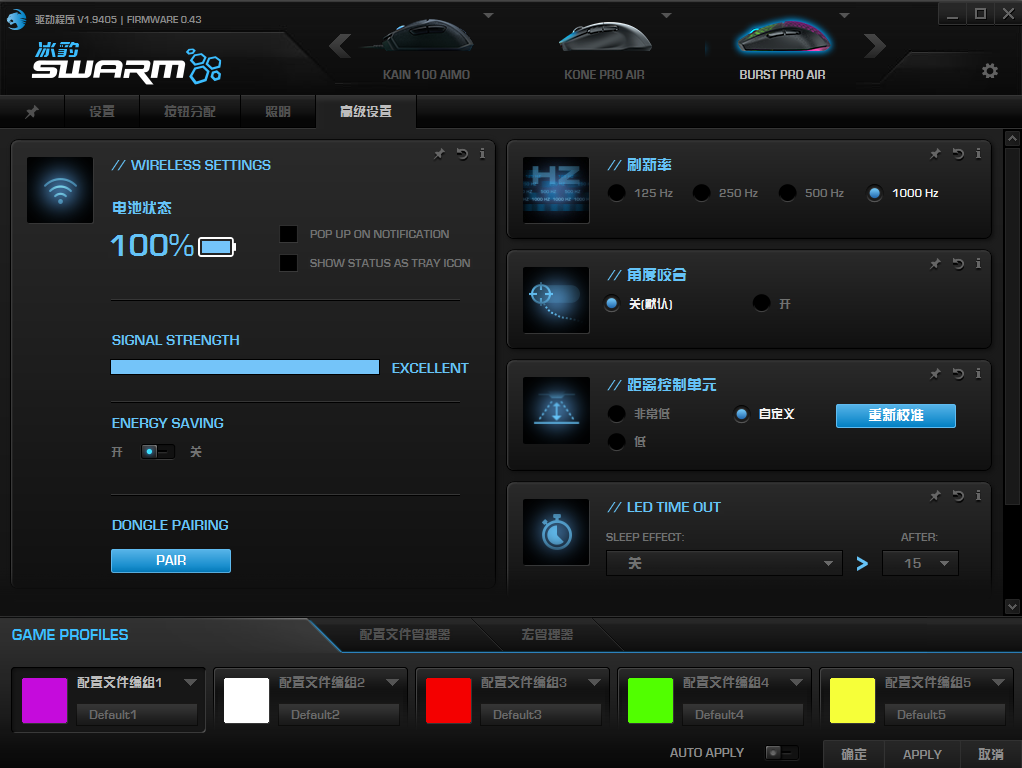
Task: Click the Wi-Fi wireless settings icon
Action: (60, 190)
